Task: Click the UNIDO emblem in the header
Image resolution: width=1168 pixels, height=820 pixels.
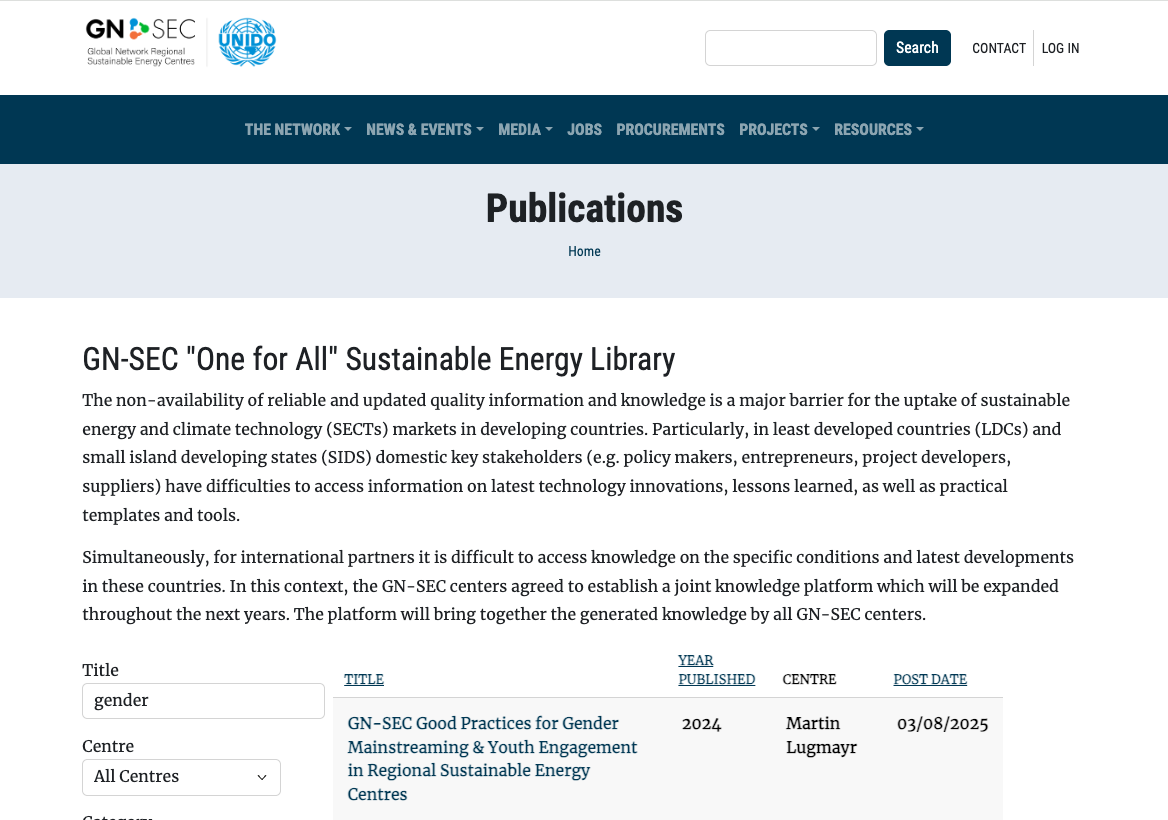Action: pyautogui.click(x=247, y=42)
